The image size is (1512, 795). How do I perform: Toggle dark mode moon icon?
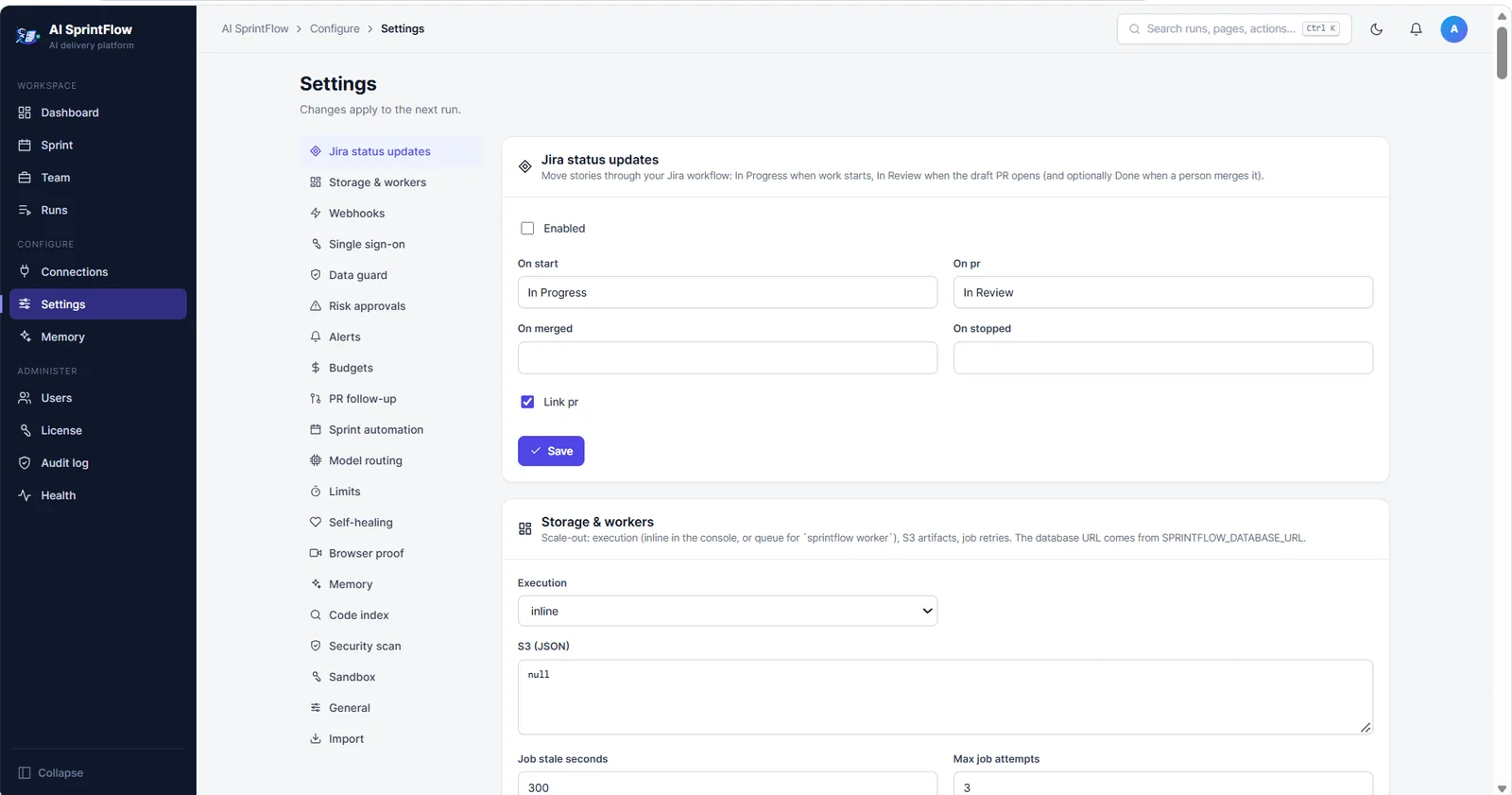(x=1377, y=29)
